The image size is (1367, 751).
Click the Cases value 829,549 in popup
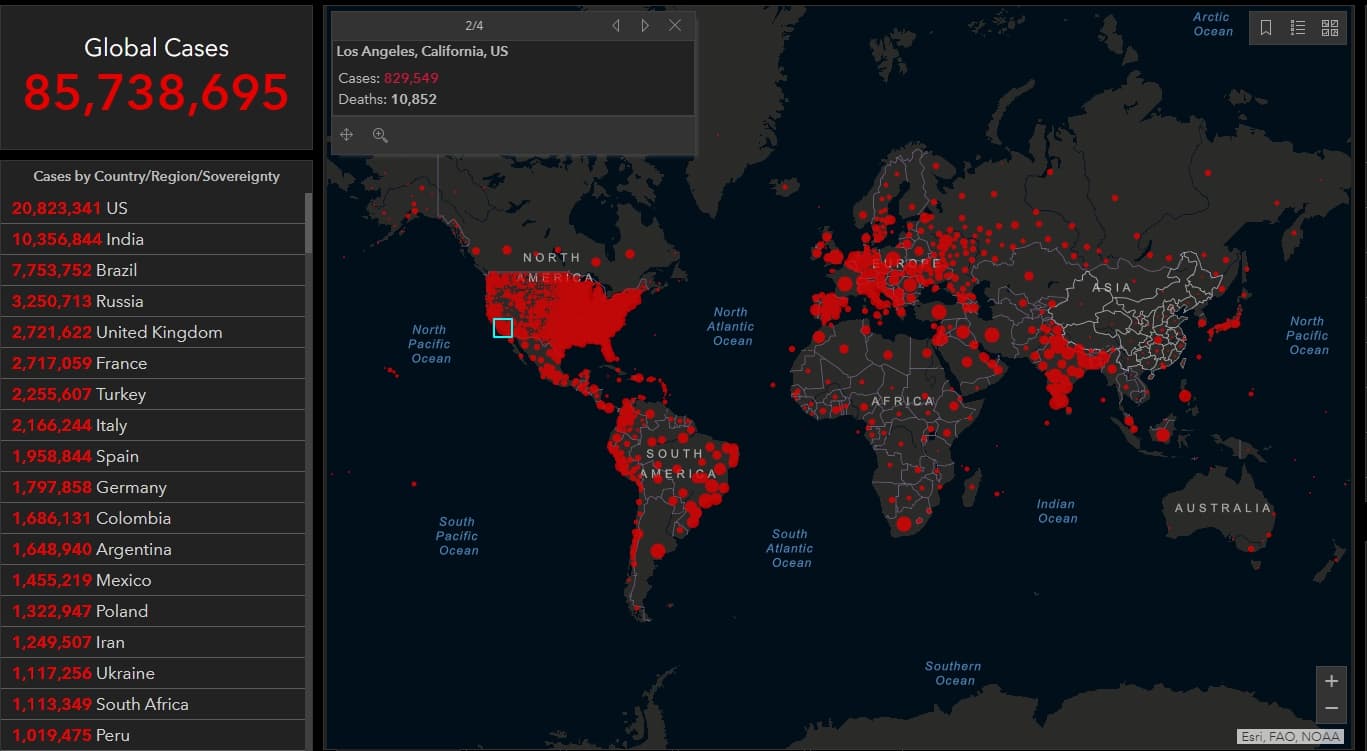411,78
